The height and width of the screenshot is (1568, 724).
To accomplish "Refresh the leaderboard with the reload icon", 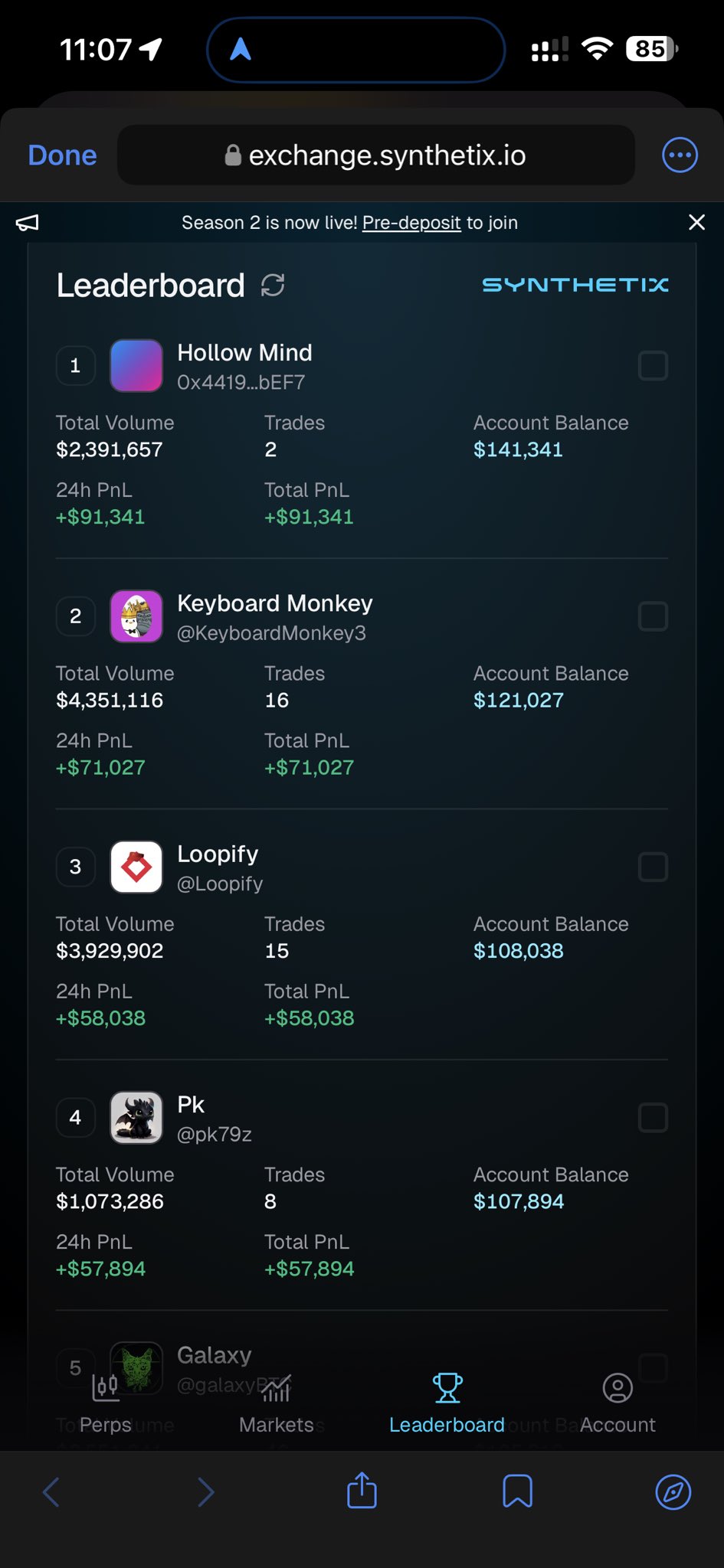I will point(273,286).
